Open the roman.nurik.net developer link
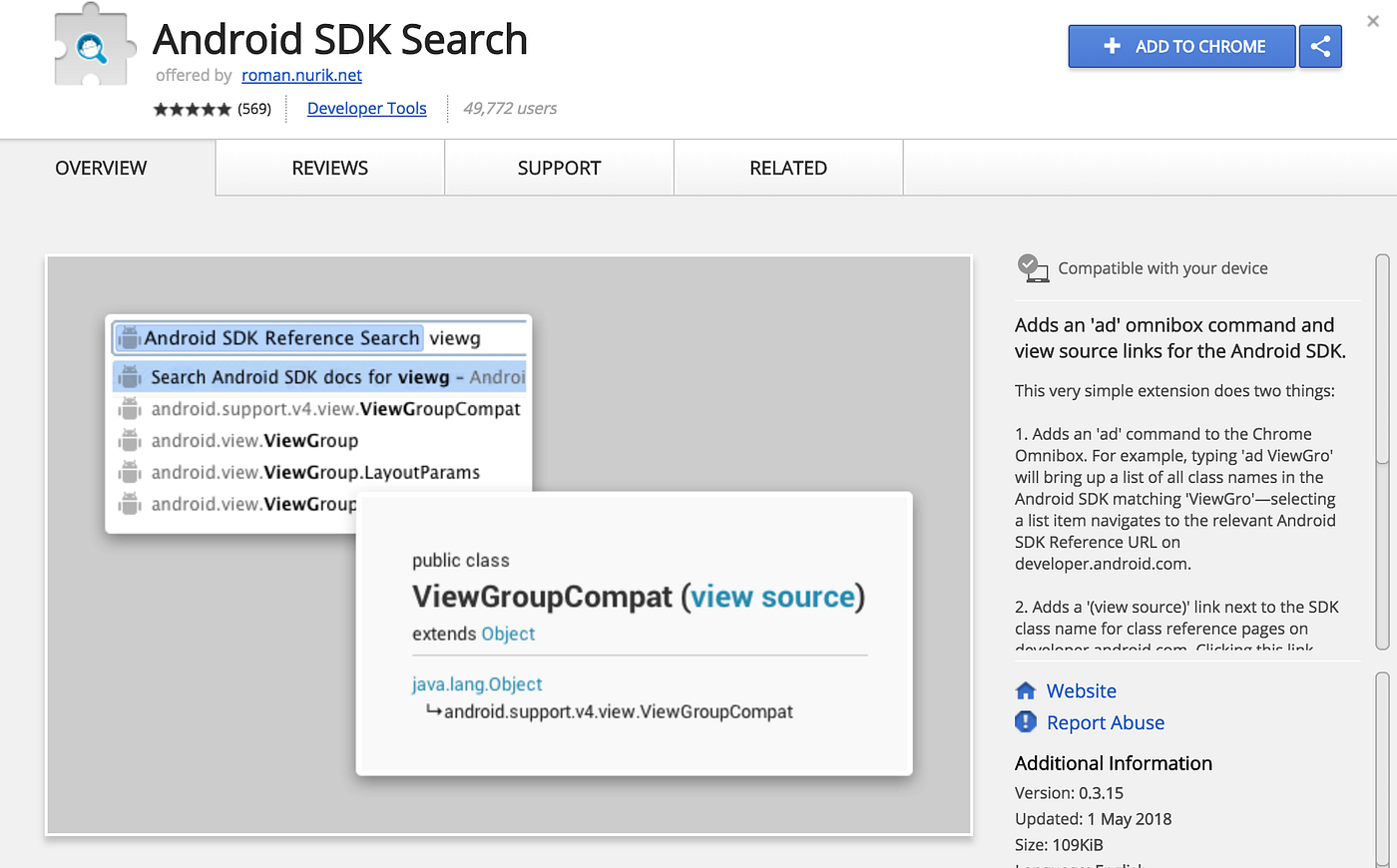1397x868 pixels. (x=301, y=75)
